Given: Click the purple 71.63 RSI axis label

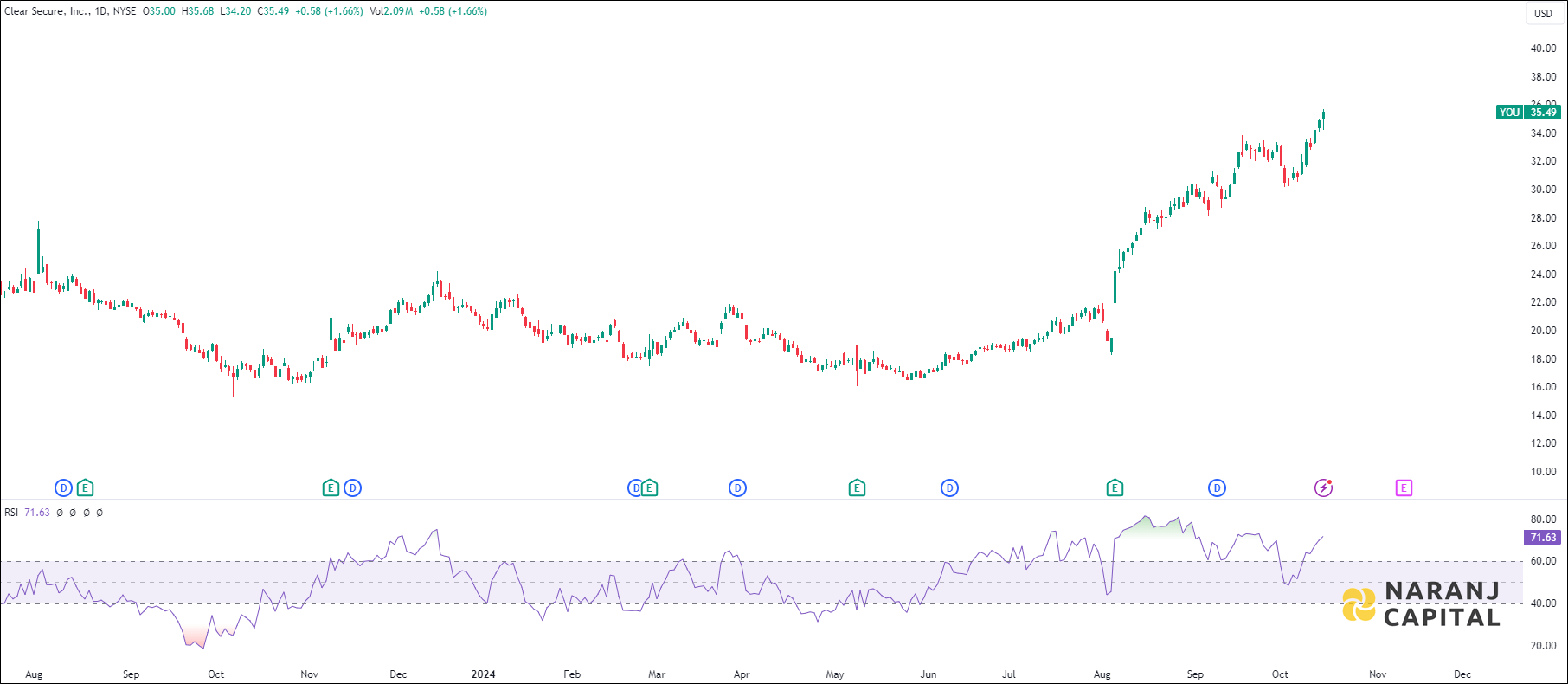Looking at the screenshot, I should 1542,538.
